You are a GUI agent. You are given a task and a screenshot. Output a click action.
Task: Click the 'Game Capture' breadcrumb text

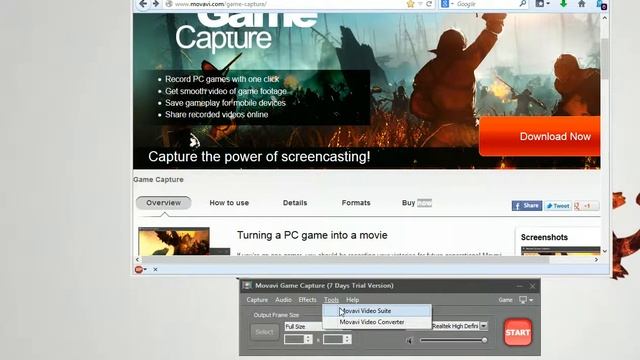coord(158,180)
